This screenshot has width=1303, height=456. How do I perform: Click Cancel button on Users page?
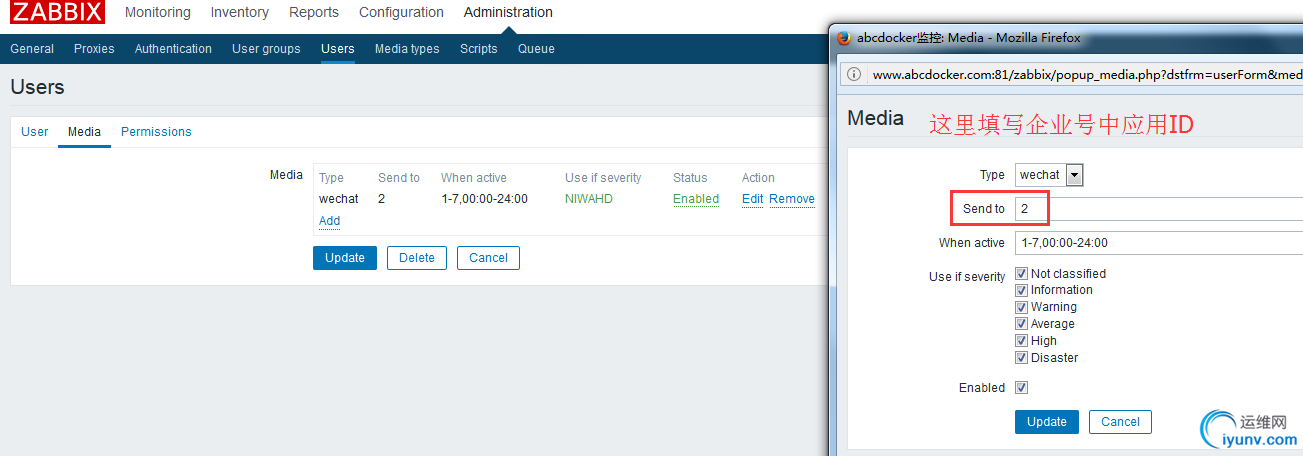coord(488,258)
